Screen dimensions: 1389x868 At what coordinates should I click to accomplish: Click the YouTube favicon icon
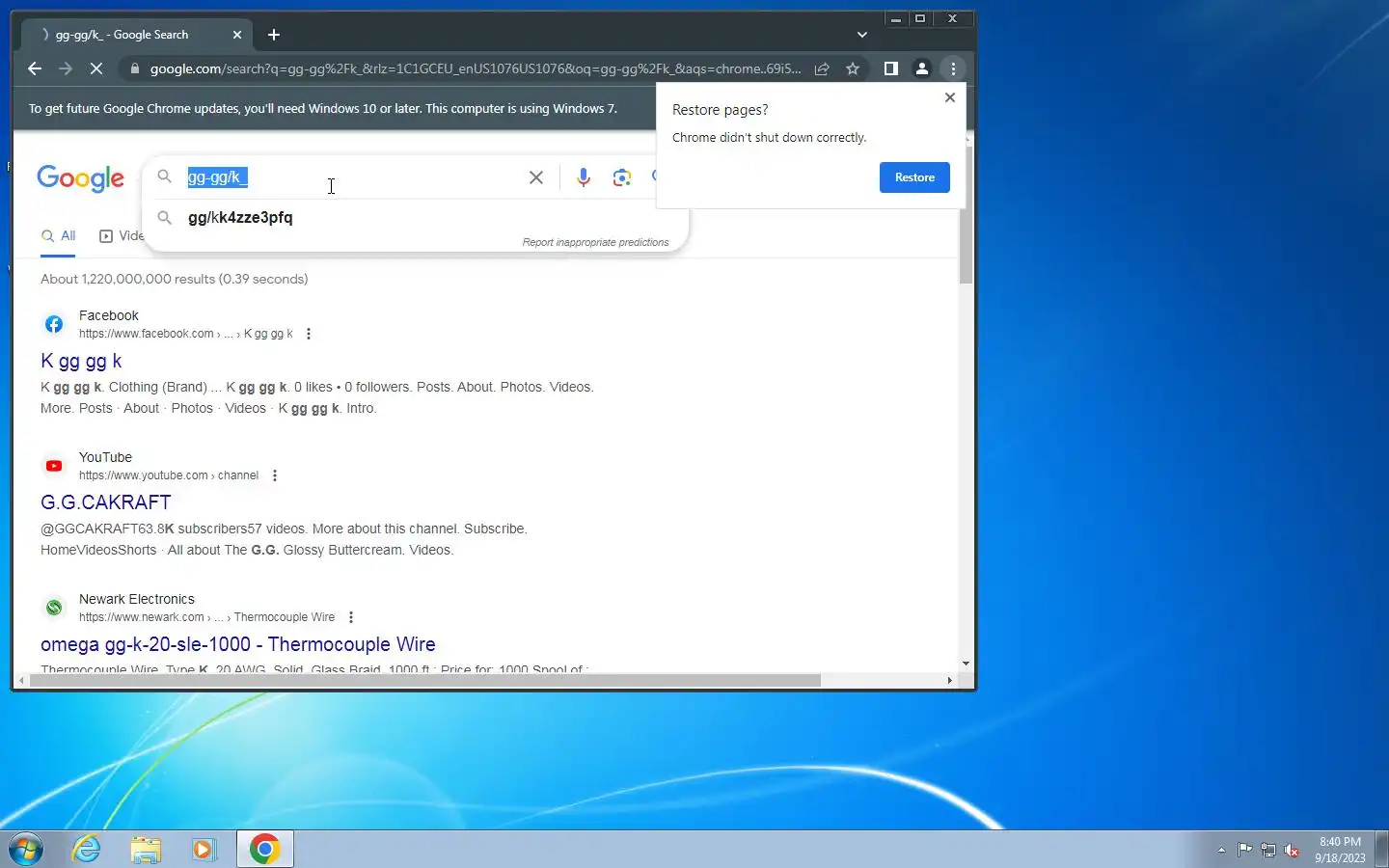coord(54,466)
